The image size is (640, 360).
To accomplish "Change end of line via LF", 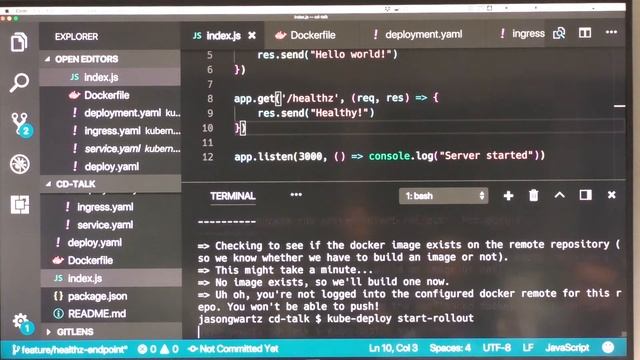I will tap(528, 348).
